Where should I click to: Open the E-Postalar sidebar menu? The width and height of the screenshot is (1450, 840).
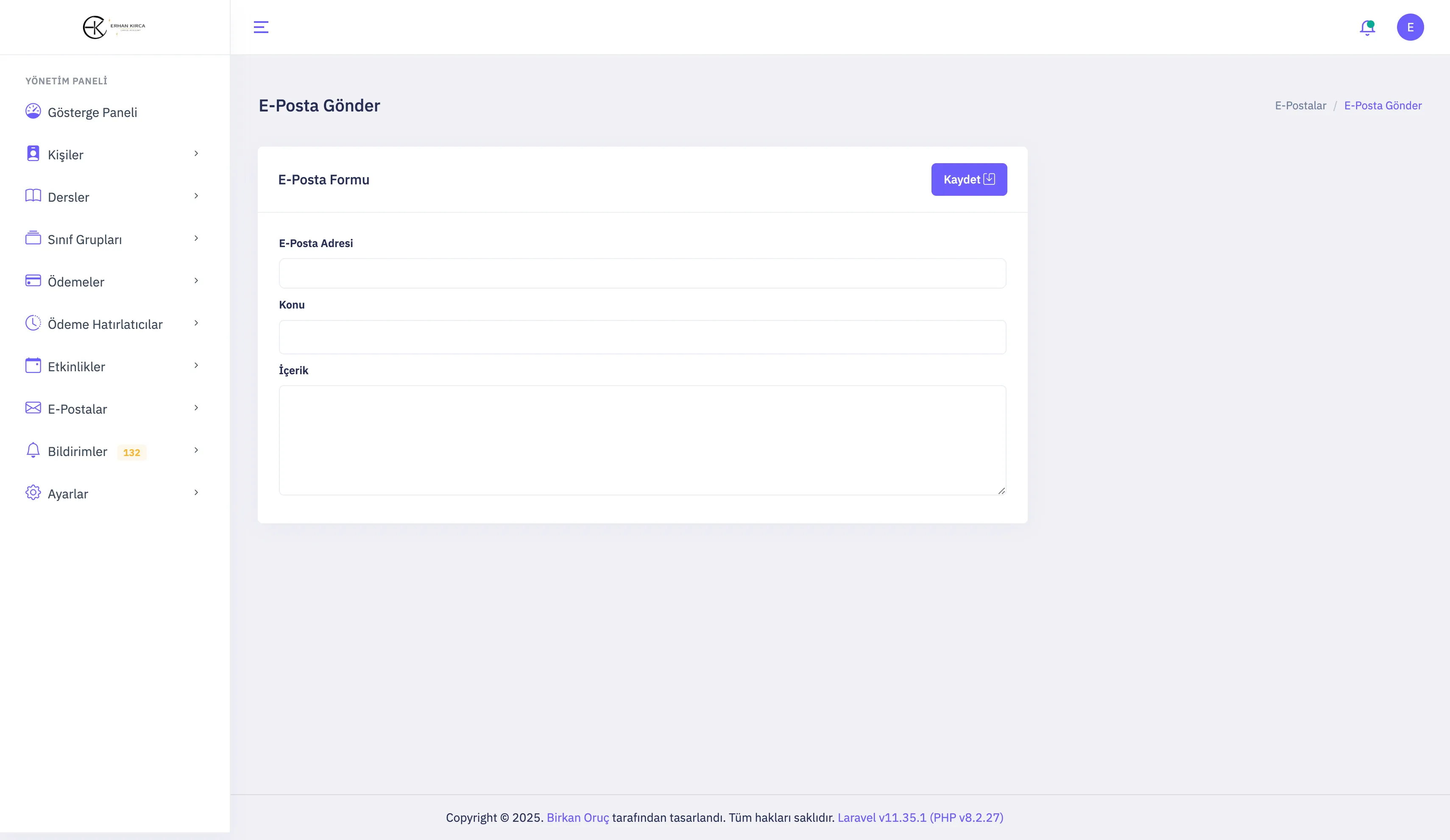pos(78,409)
